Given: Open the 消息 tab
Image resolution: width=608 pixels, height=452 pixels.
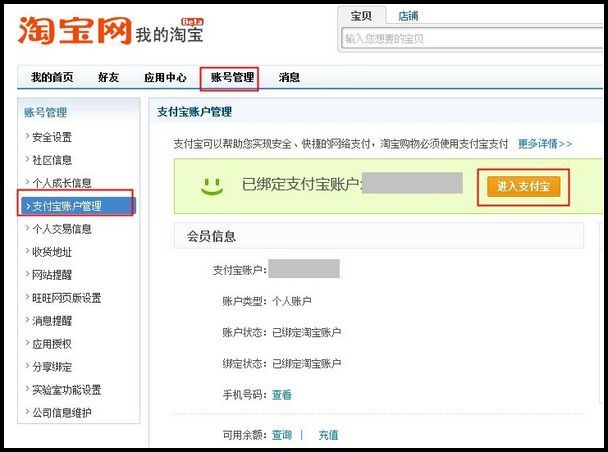Looking at the screenshot, I should tap(289, 77).
